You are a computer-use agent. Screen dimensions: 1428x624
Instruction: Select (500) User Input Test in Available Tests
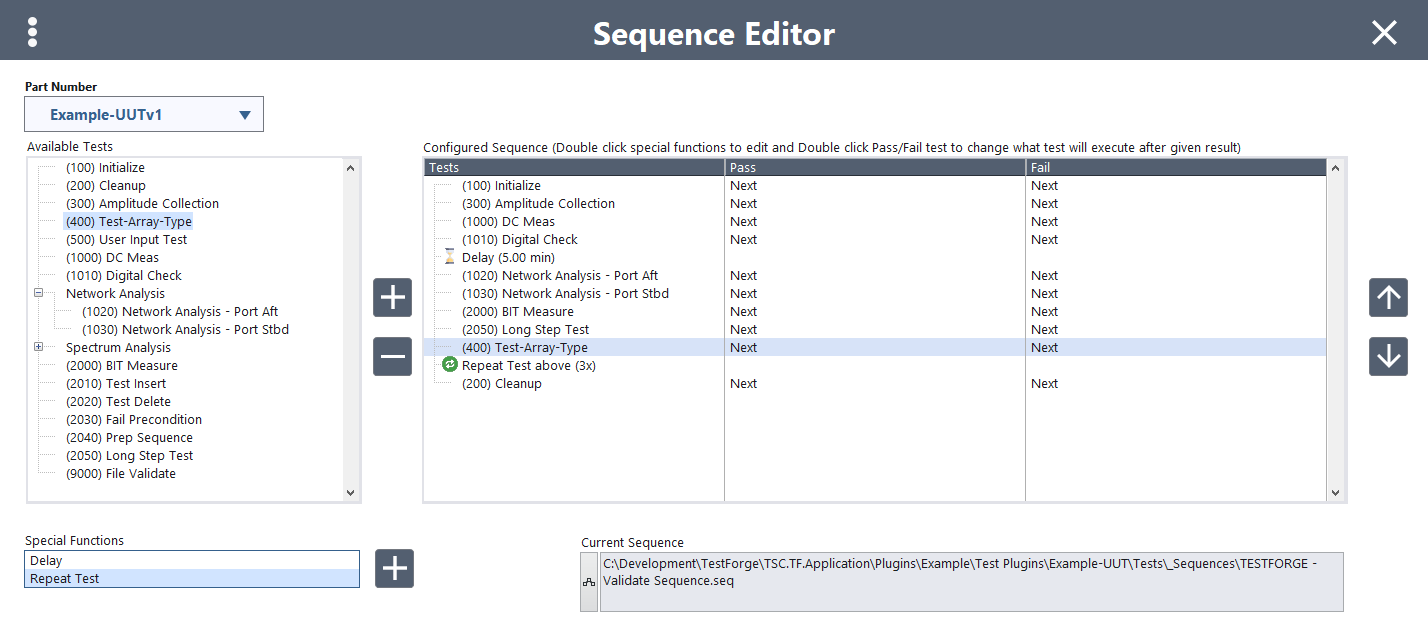126,240
